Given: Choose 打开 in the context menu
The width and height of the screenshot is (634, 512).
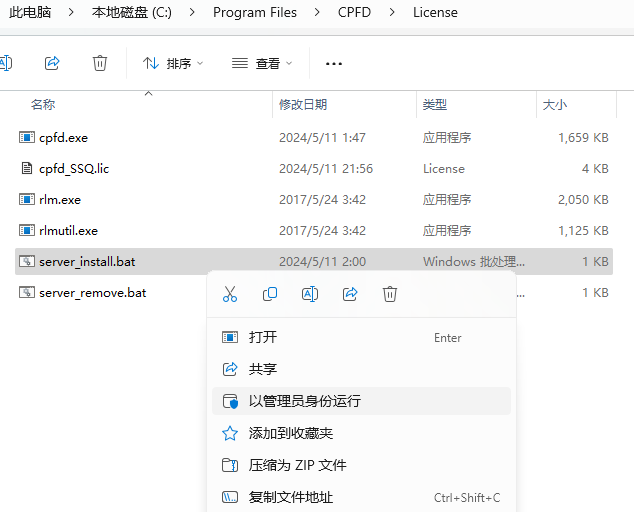Looking at the screenshot, I should [361, 337].
